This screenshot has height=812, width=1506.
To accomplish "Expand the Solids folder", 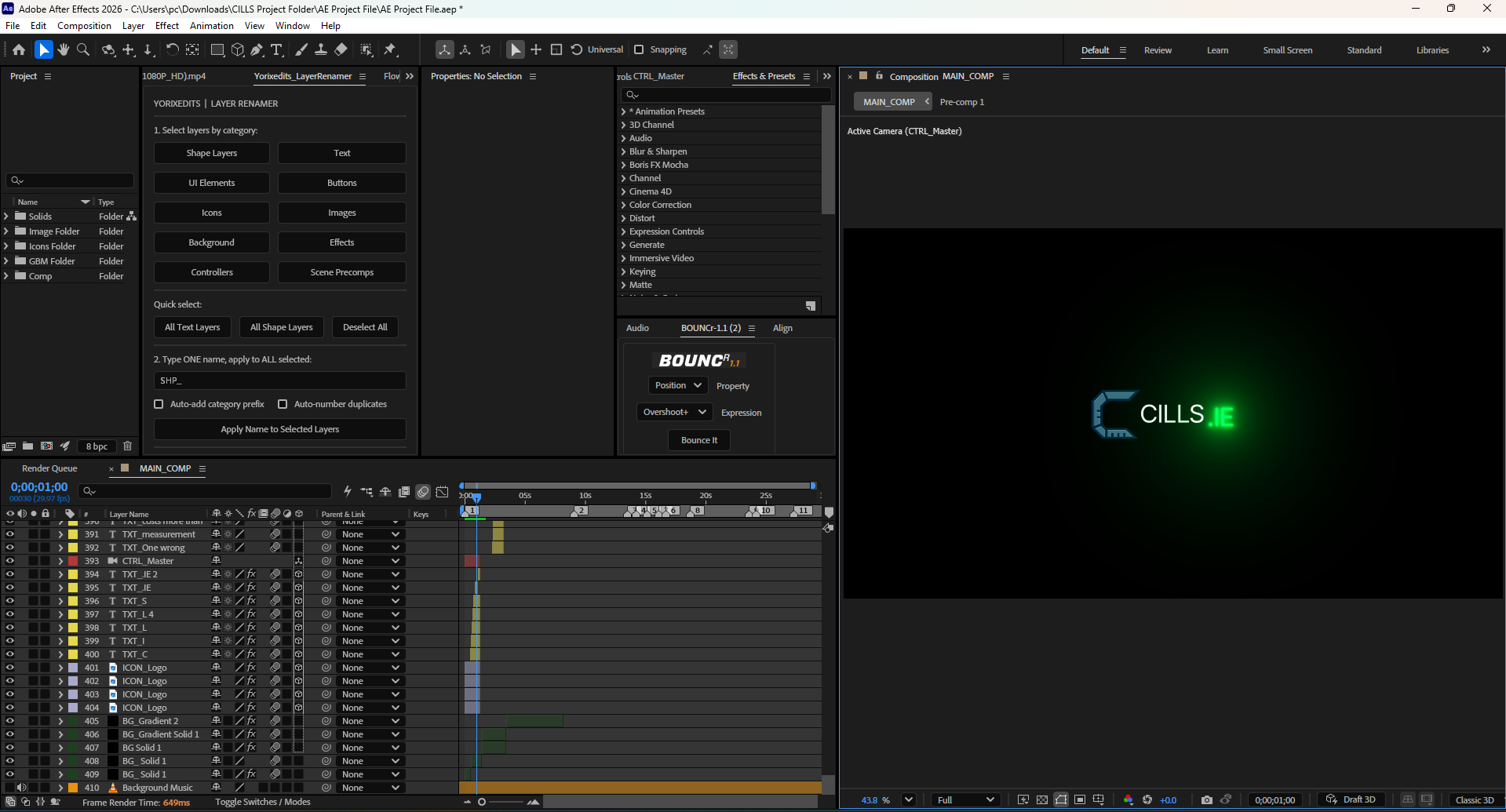I will (x=6, y=217).
